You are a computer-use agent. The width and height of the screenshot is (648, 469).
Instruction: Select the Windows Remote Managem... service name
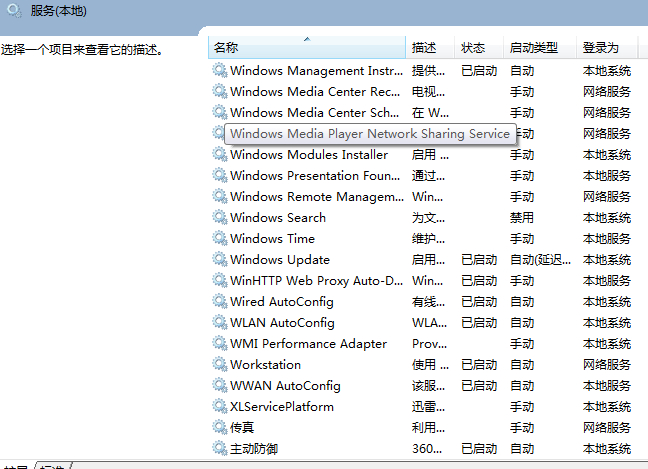pos(317,197)
